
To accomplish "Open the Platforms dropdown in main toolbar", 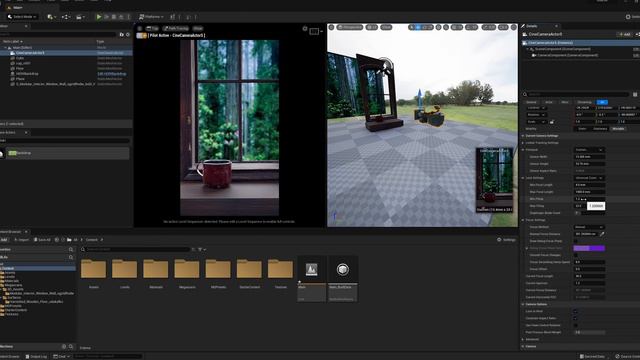I will tap(151, 17).
